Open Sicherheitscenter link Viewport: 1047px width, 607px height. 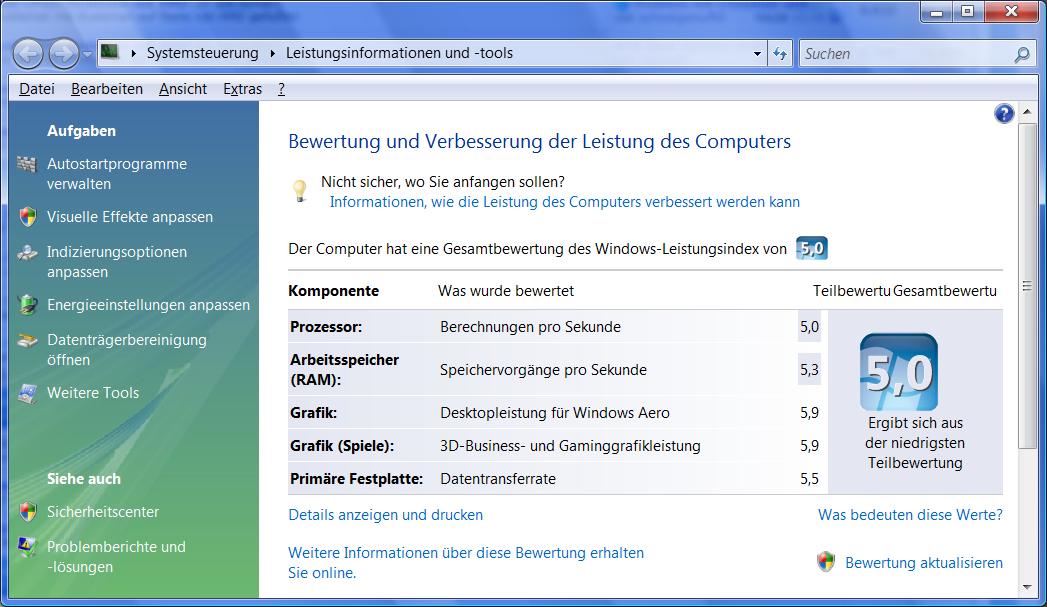click(103, 512)
